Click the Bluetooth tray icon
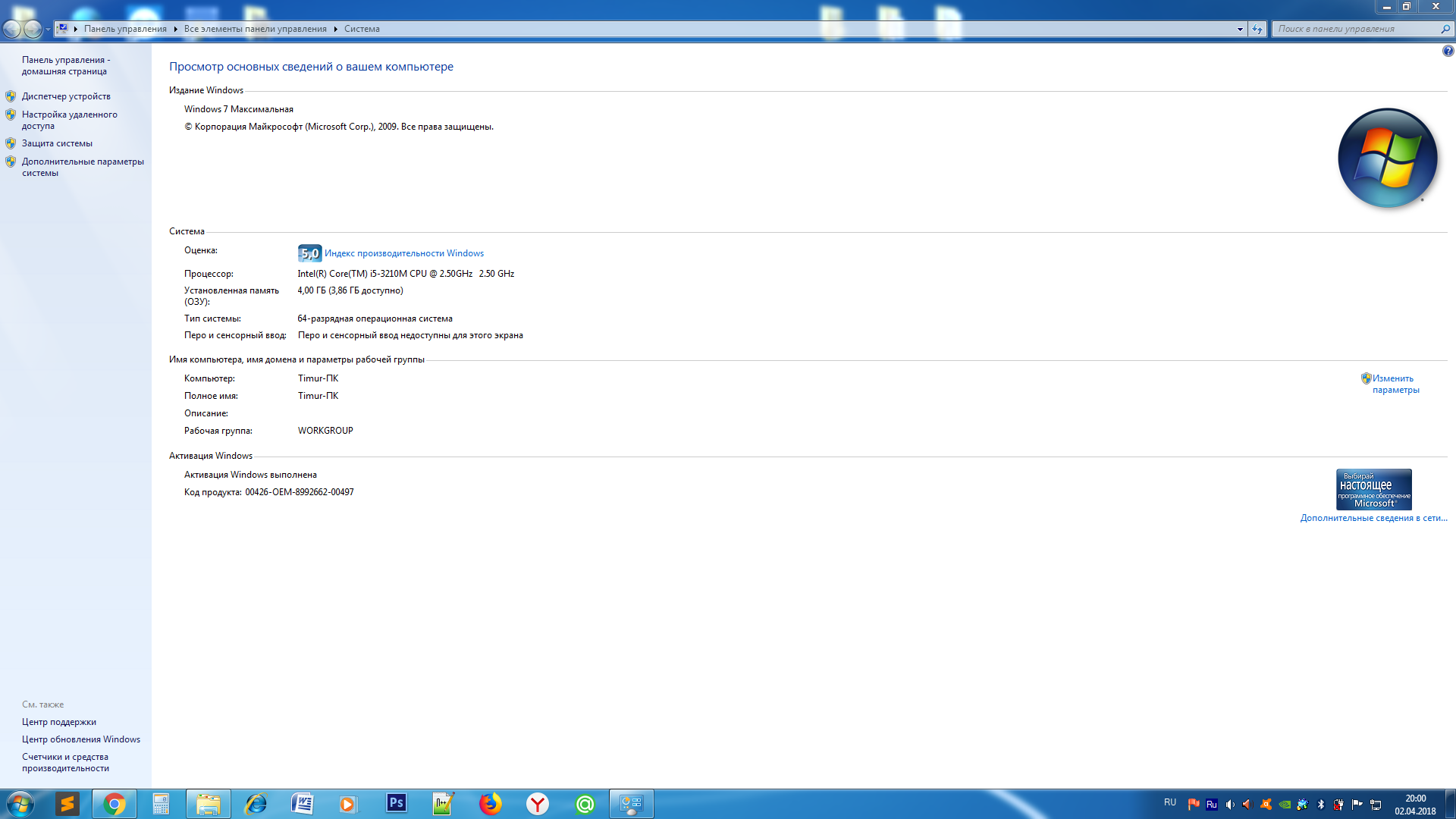Viewport: 1456px width, 819px height. (x=1320, y=805)
